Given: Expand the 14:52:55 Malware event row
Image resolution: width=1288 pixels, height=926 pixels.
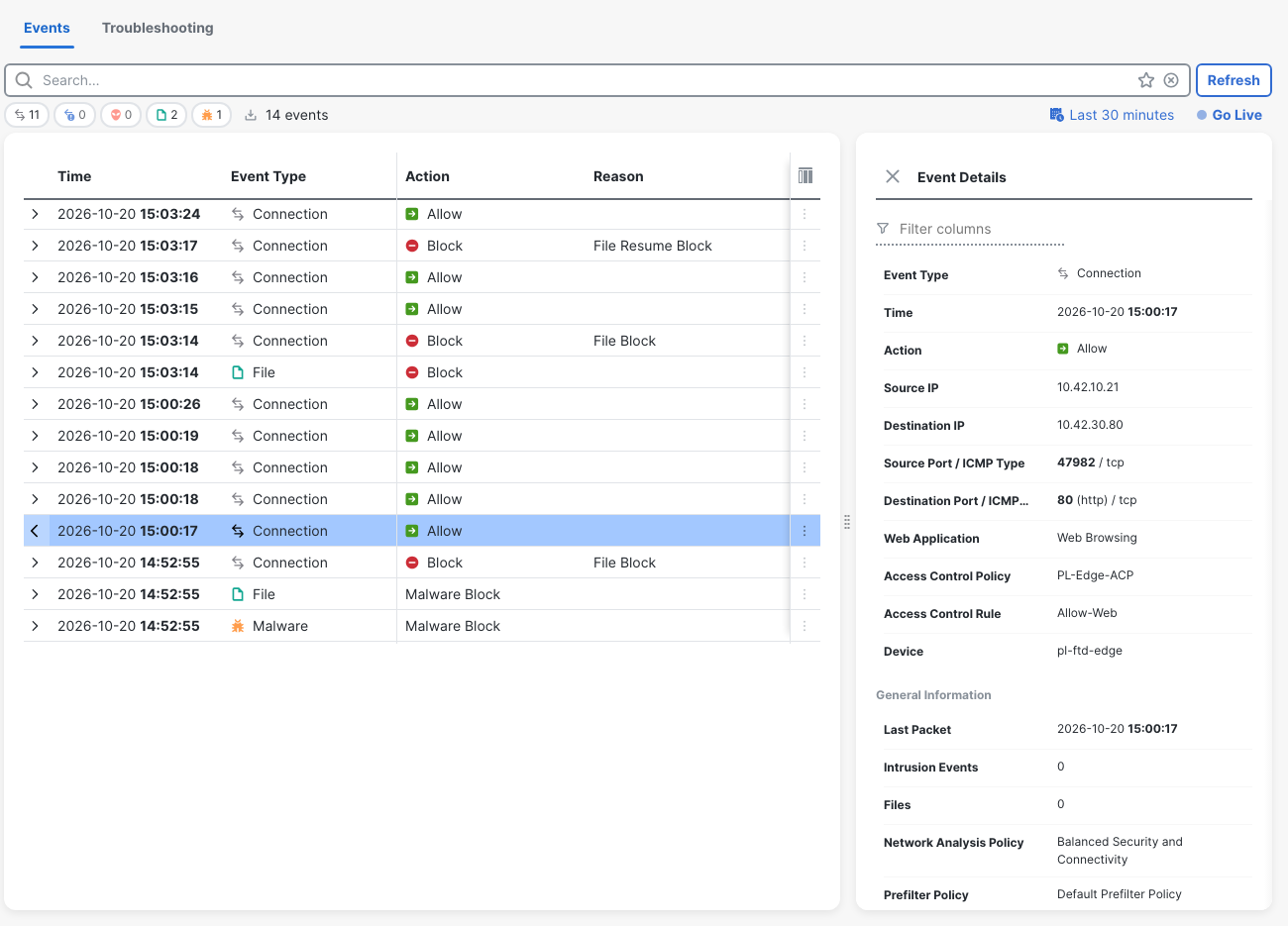Looking at the screenshot, I should tap(35, 626).
